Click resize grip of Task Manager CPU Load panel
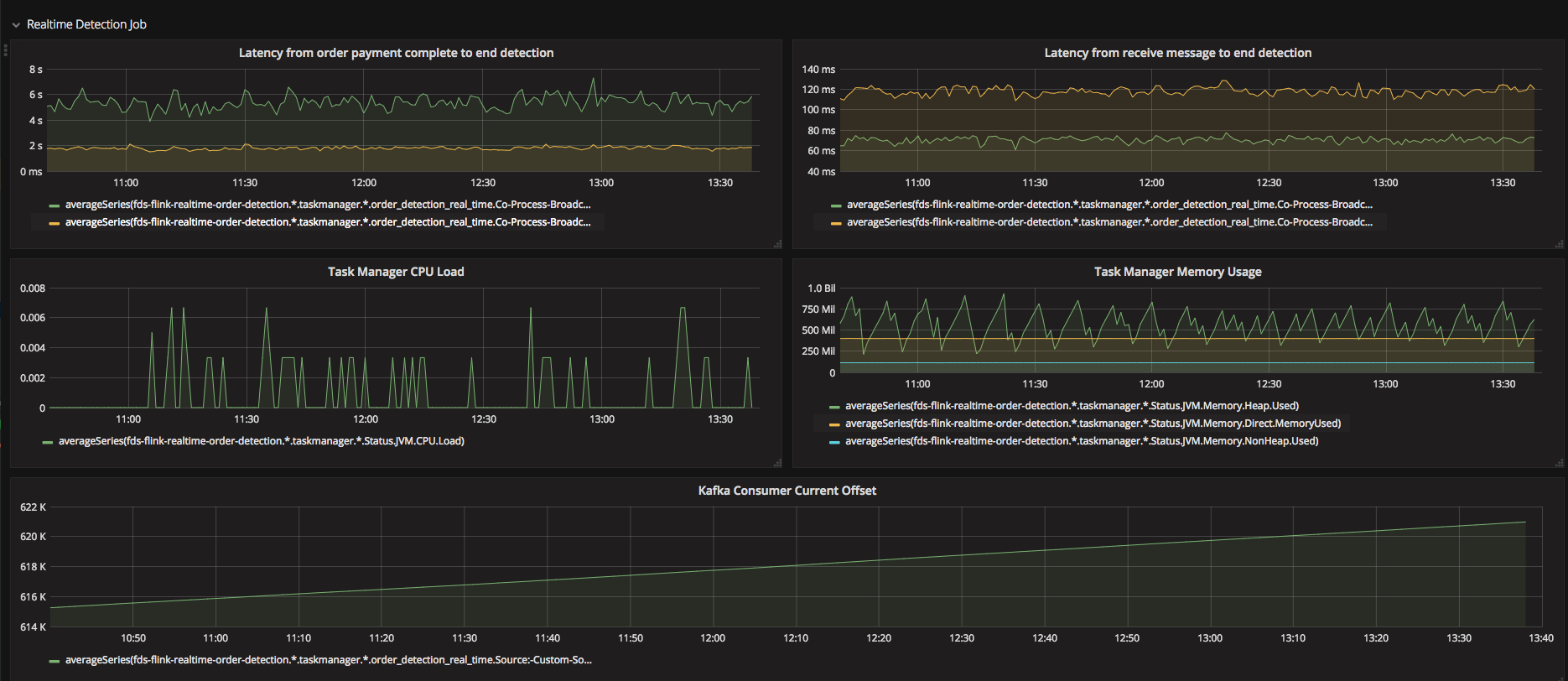 click(777, 463)
